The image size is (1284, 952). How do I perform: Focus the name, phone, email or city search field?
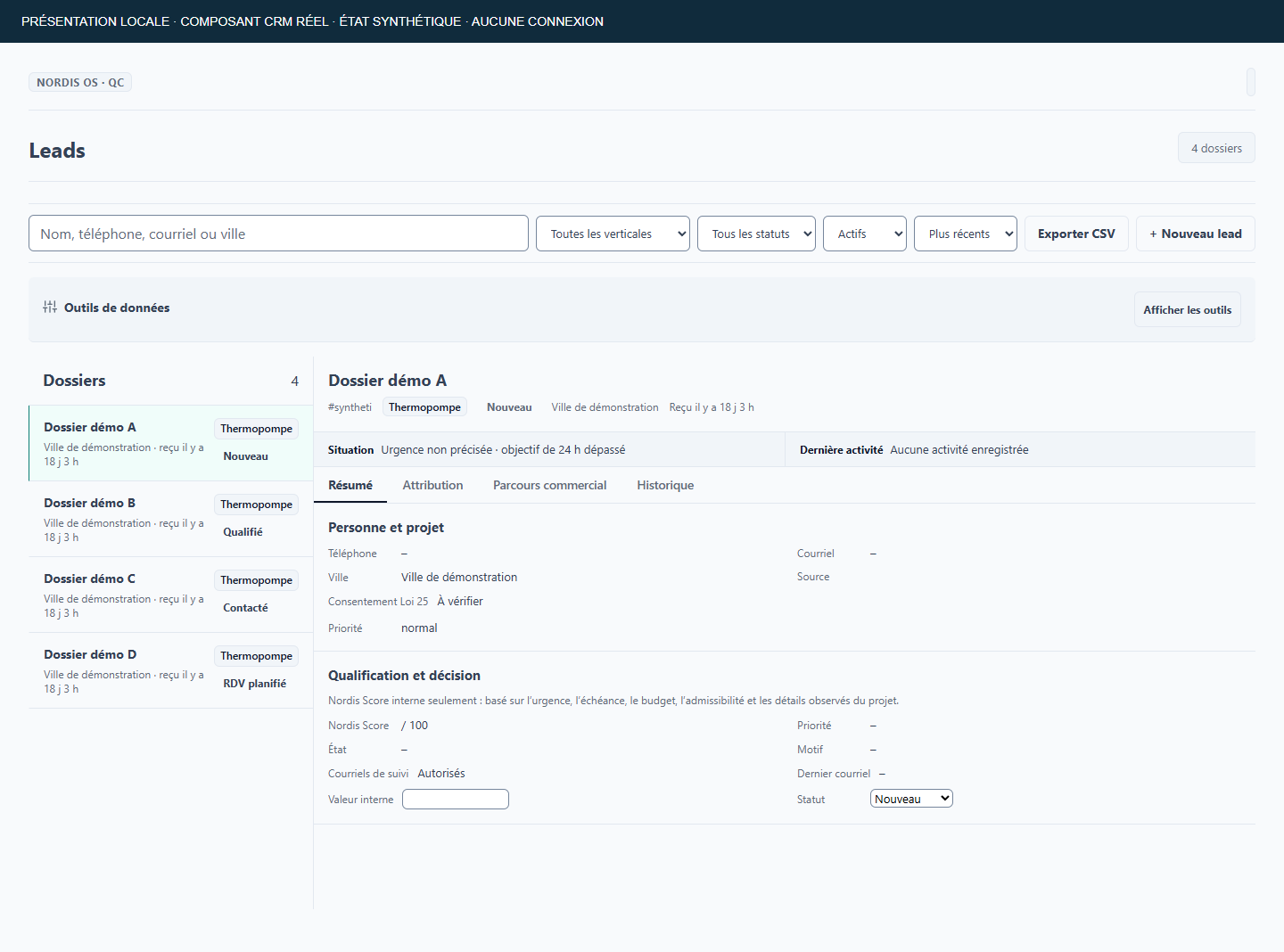pyautogui.click(x=278, y=234)
